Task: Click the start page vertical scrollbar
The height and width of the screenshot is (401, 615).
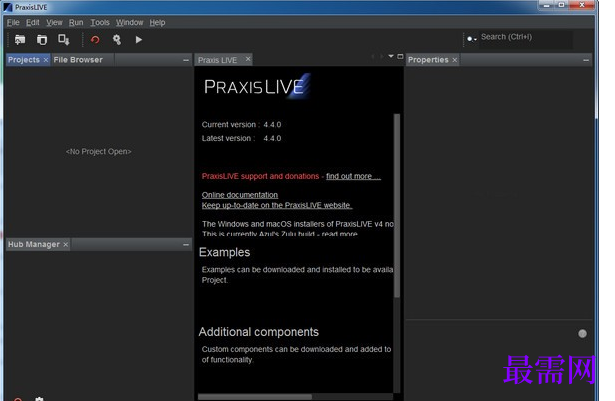Action: tap(397, 205)
